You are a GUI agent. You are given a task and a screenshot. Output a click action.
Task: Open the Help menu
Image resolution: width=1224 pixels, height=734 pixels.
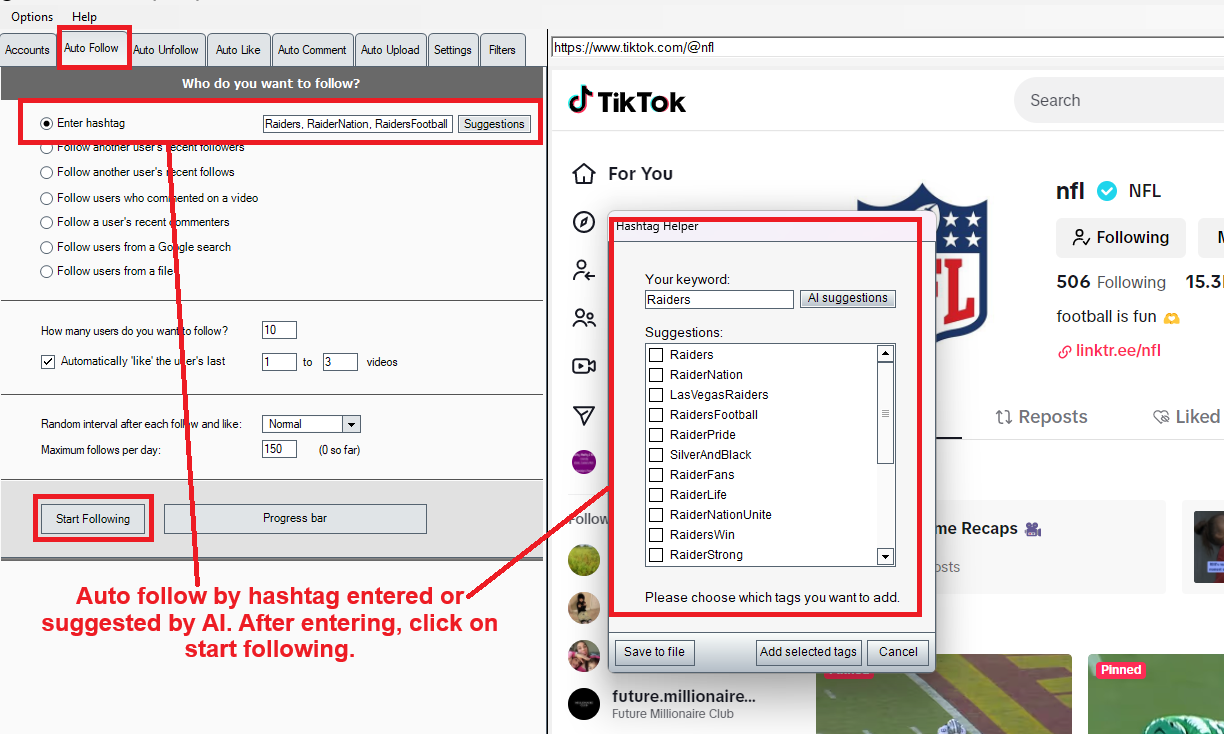coord(85,17)
